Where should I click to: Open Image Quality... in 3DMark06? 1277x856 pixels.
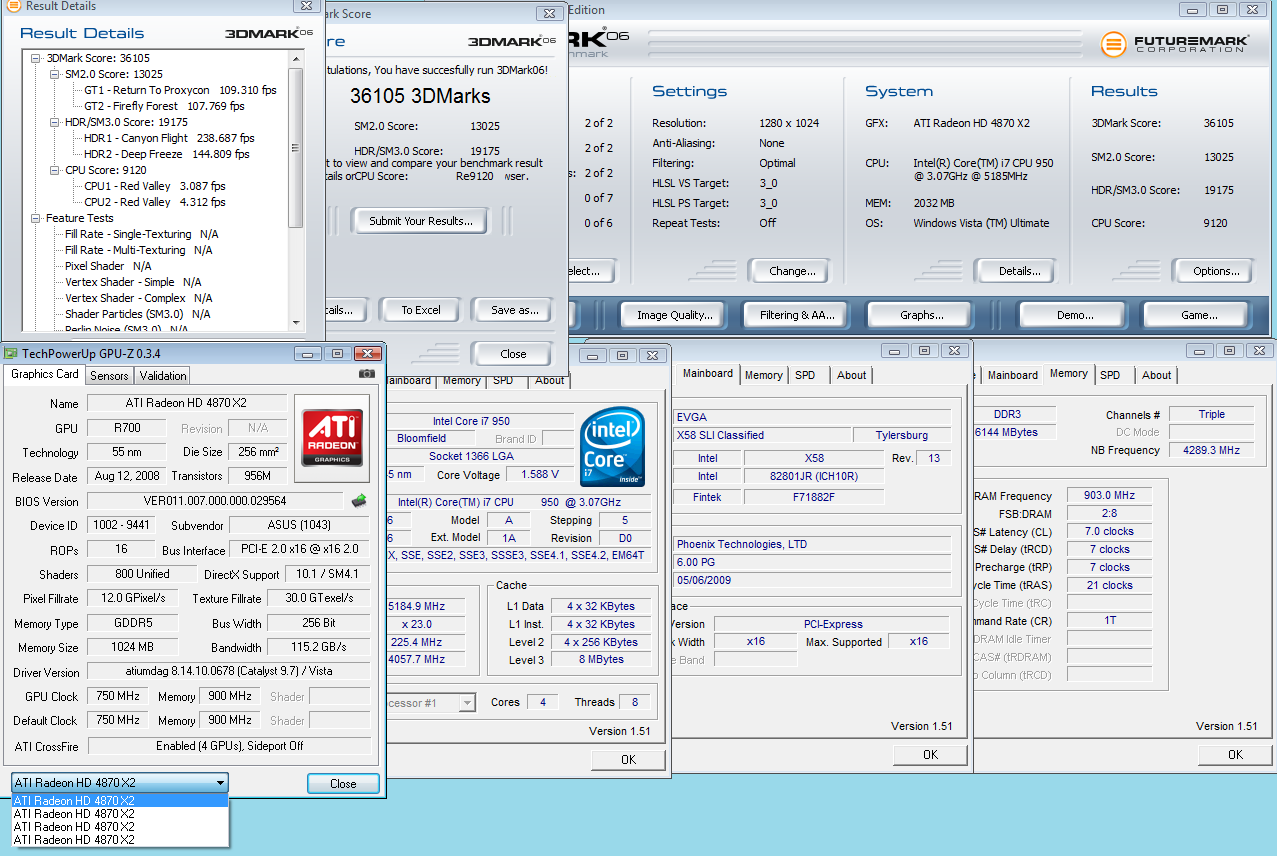675,315
